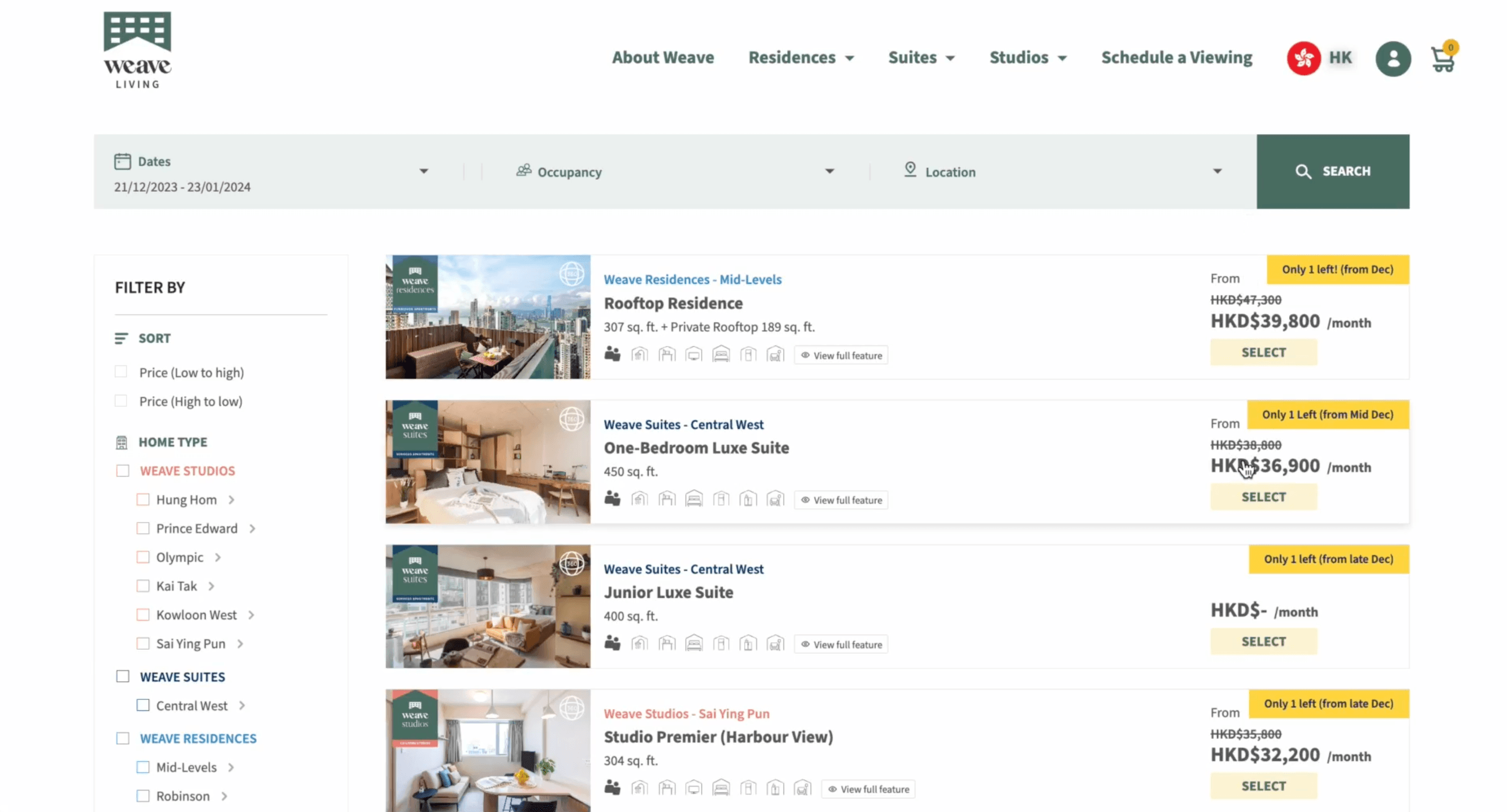Open the Rooftop Residence photo thumbnail
The image size is (1507, 812).
[488, 317]
